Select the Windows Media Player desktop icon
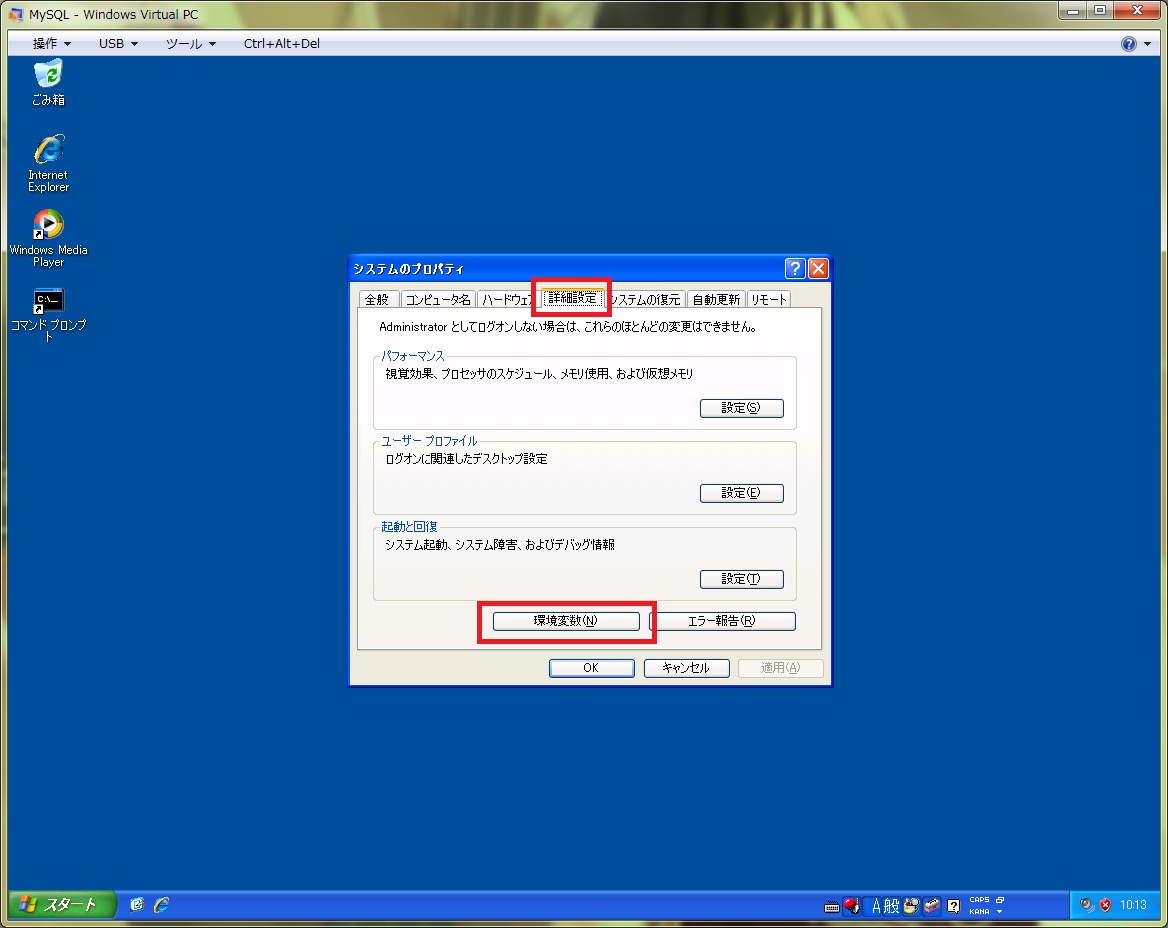 (48, 238)
